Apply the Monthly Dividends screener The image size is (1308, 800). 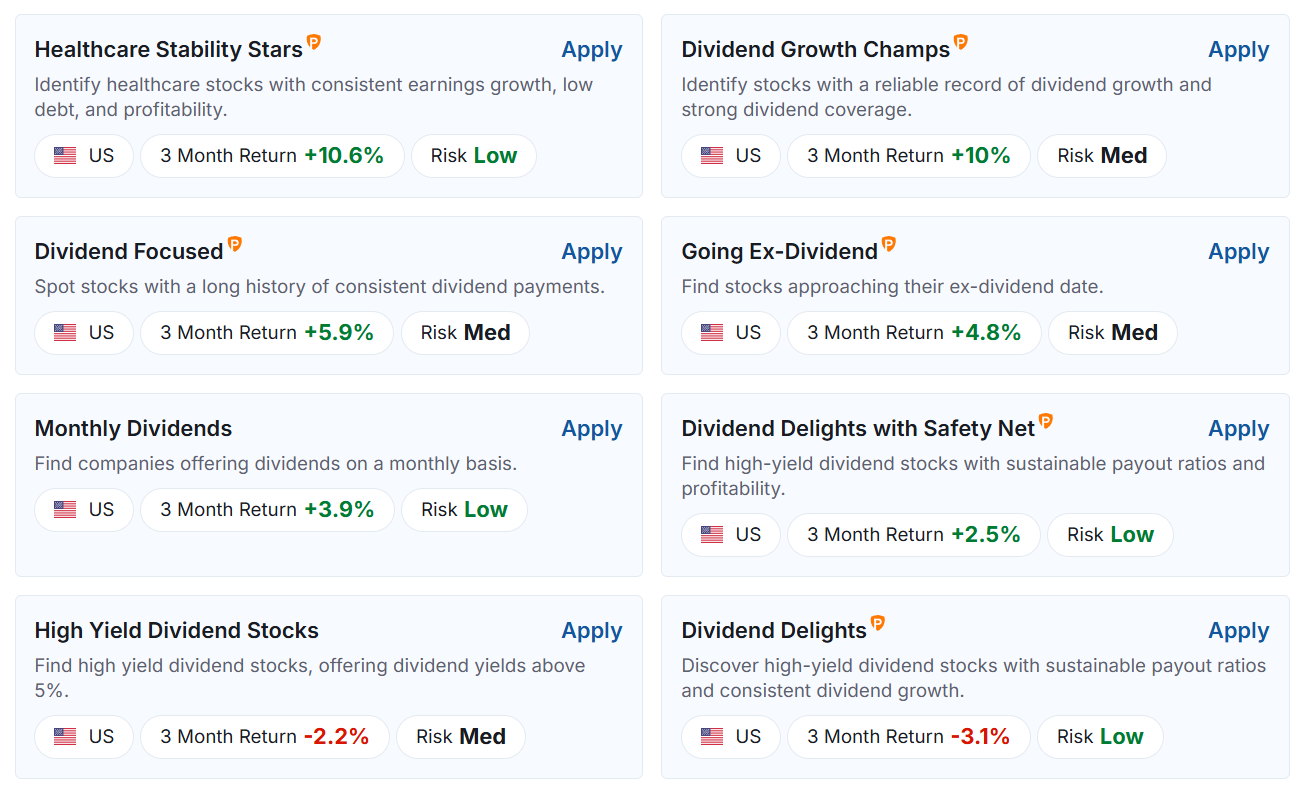[591, 428]
